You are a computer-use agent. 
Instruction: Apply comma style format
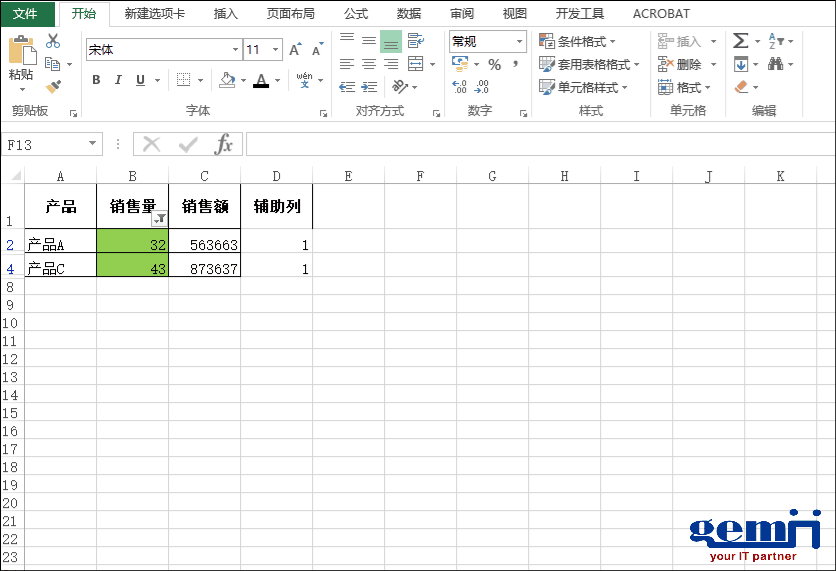[x=516, y=65]
